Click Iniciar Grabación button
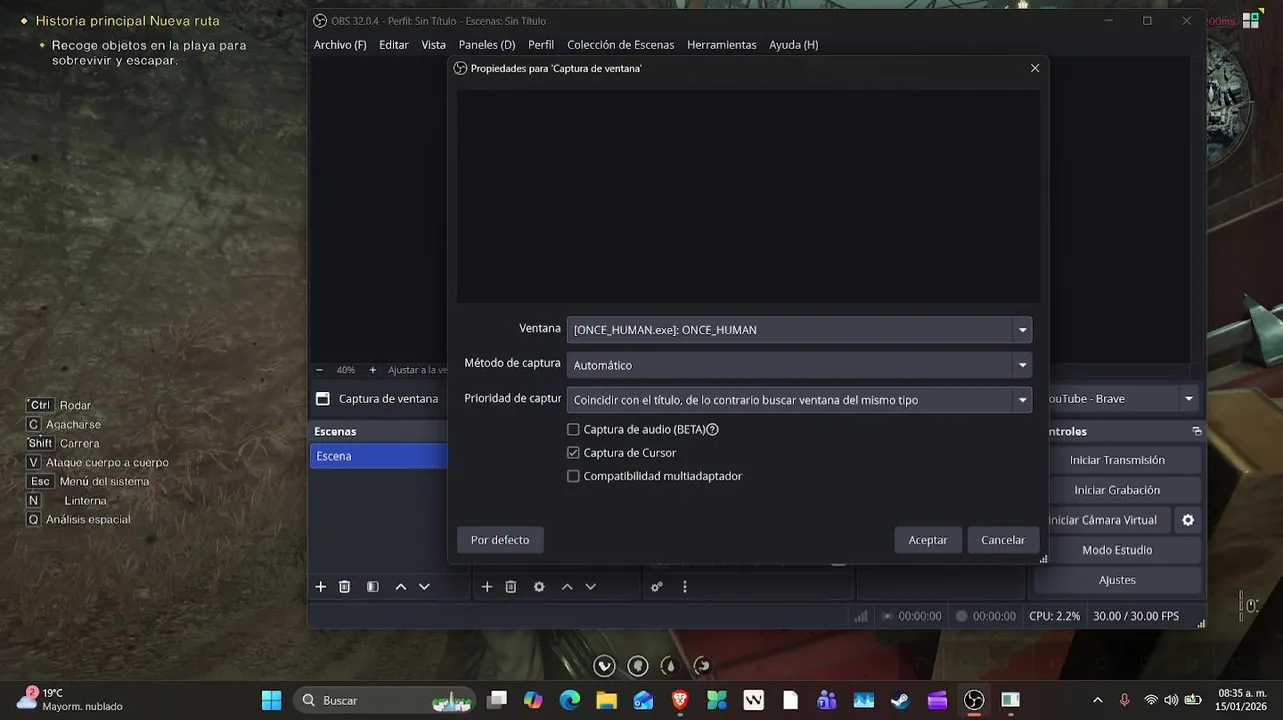This screenshot has width=1283, height=720. 1117,490
